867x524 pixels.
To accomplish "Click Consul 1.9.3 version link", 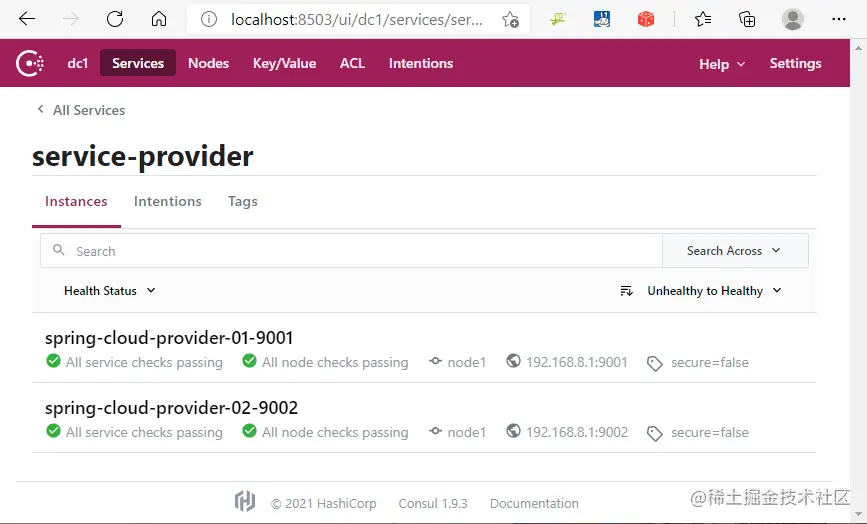I will pyautogui.click(x=433, y=504).
